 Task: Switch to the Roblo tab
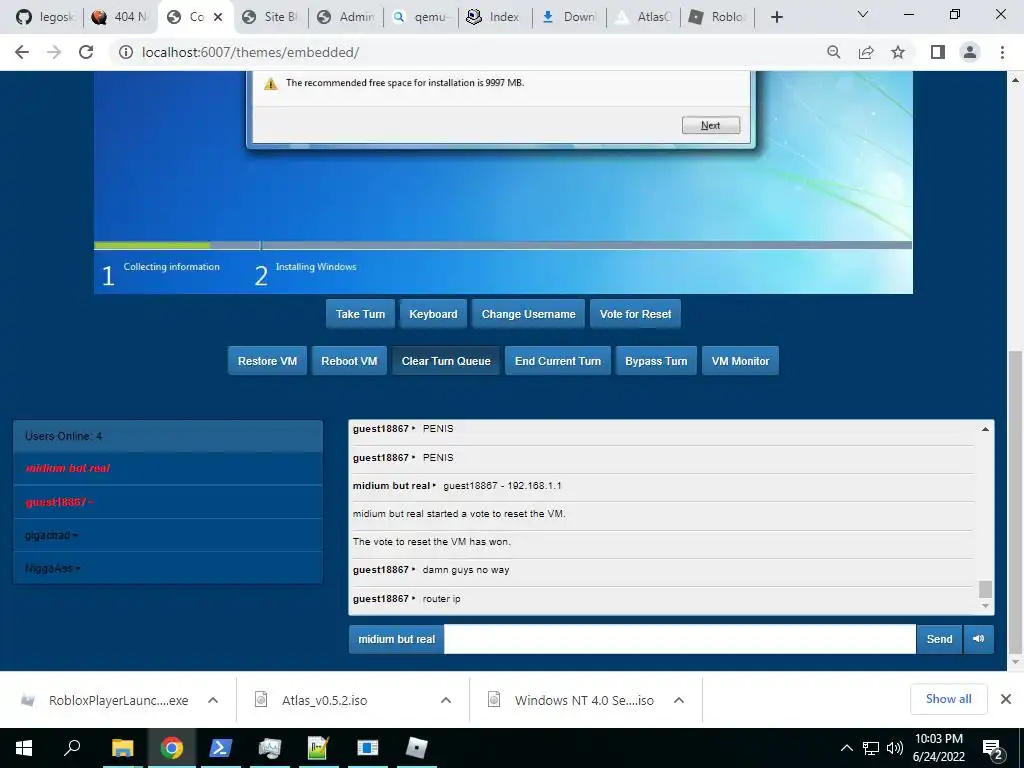[x=717, y=17]
